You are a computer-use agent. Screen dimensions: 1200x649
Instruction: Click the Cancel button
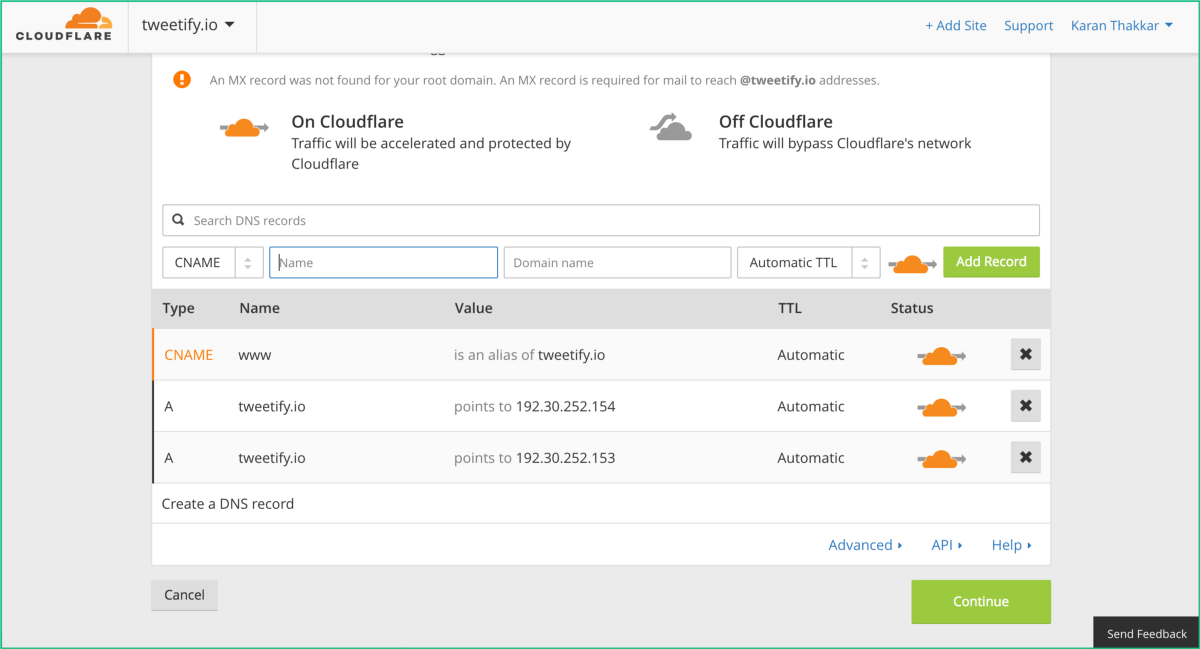tap(184, 595)
